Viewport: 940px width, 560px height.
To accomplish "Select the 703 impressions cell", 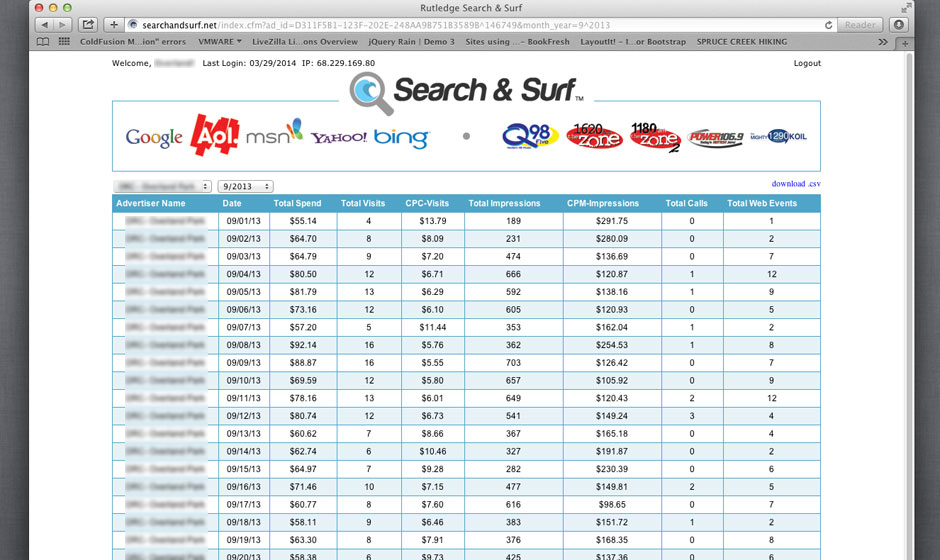I will pos(513,363).
